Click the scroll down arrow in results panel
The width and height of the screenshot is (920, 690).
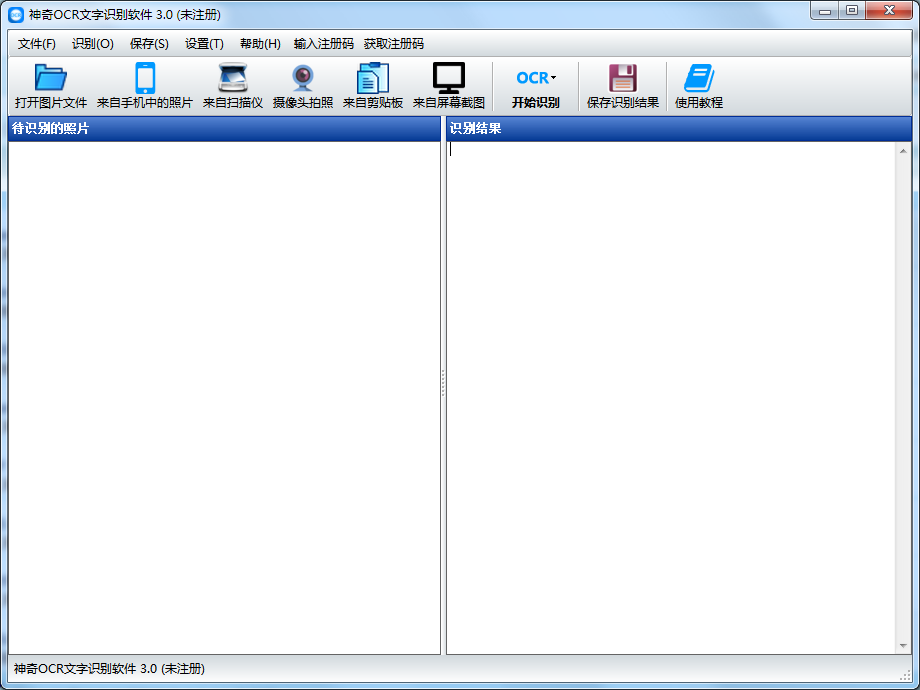tap(903, 646)
